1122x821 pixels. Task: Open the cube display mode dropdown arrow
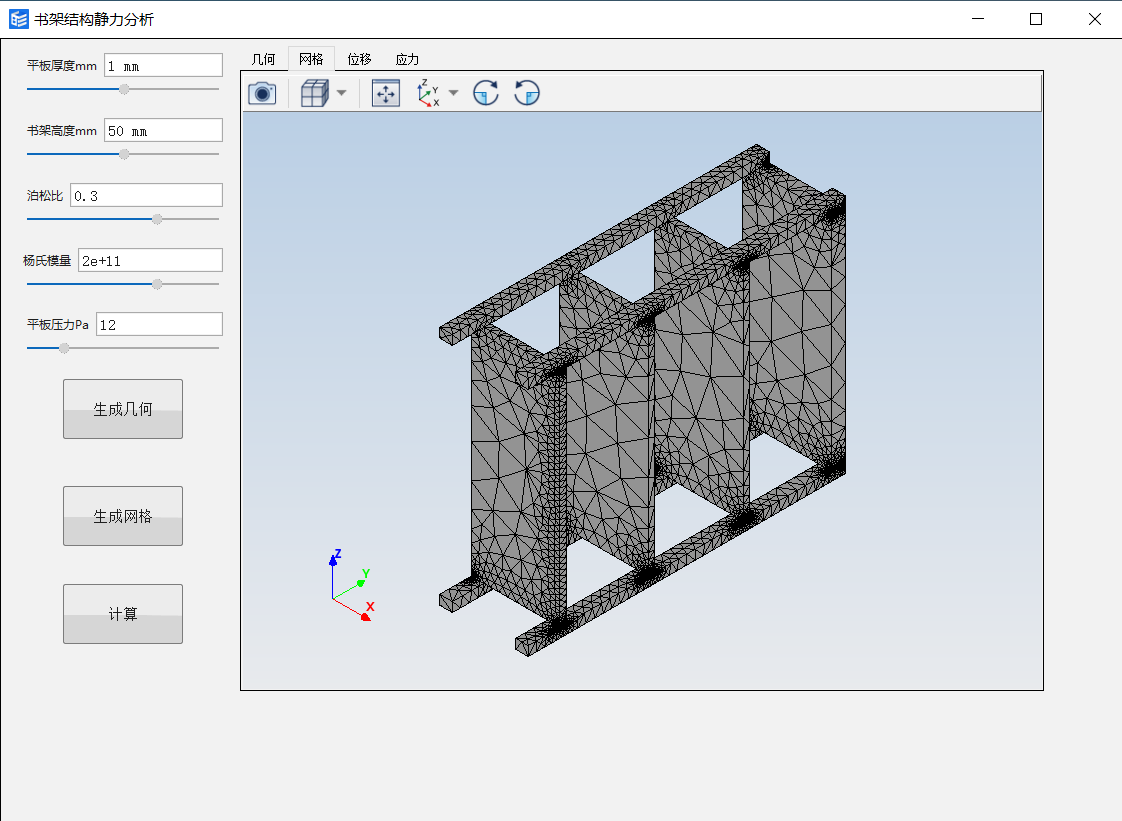[x=342, y=93]
